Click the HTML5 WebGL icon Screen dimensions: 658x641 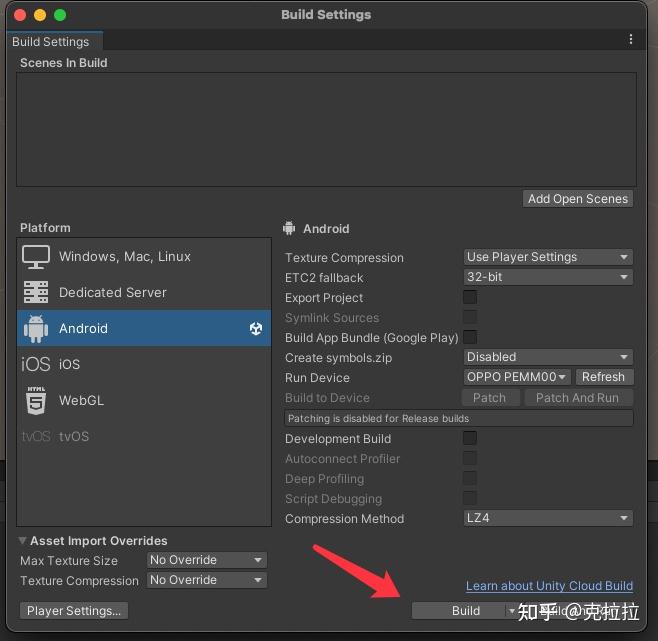36,400
